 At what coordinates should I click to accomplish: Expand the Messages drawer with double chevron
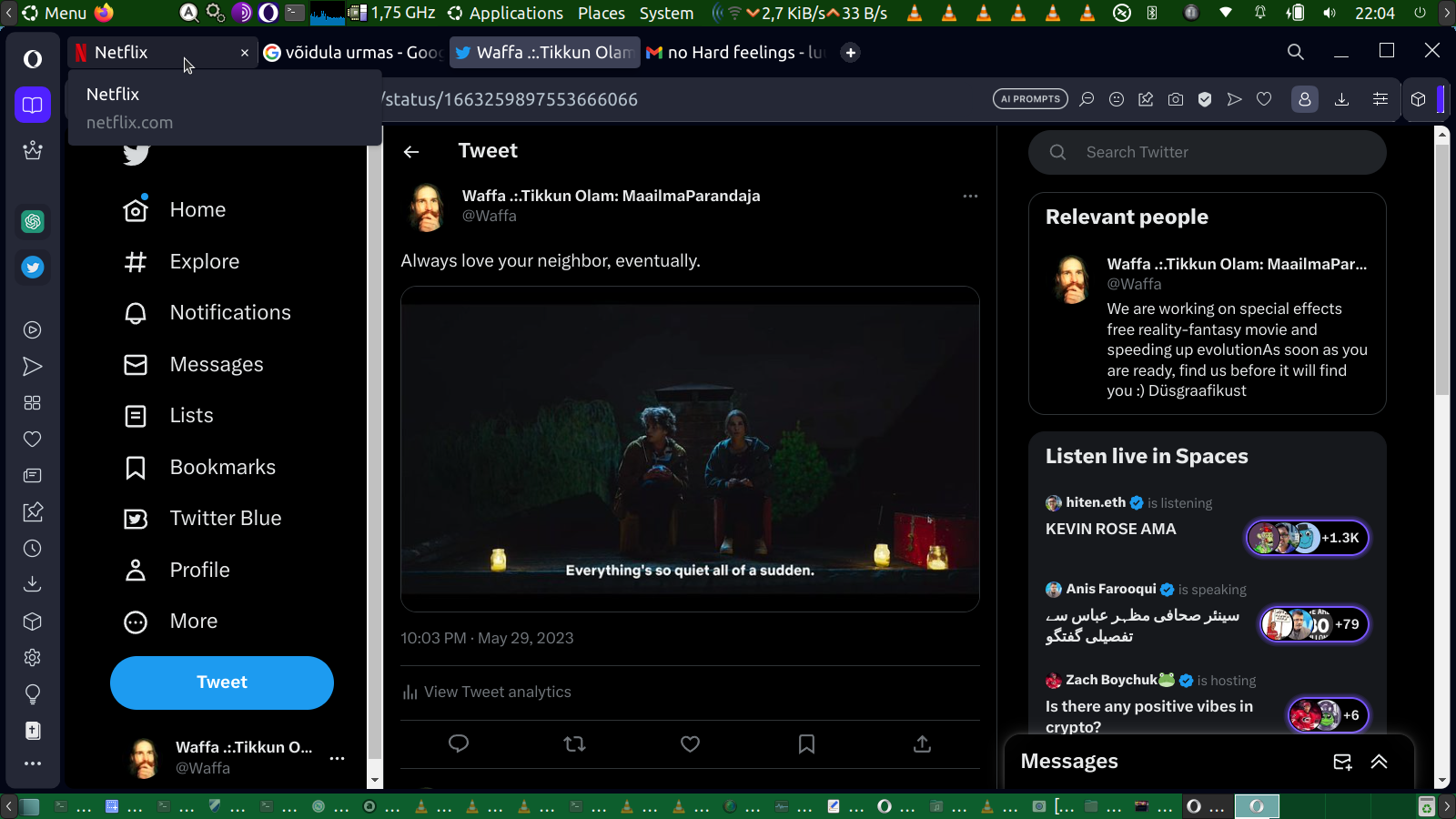point(1380,762)
